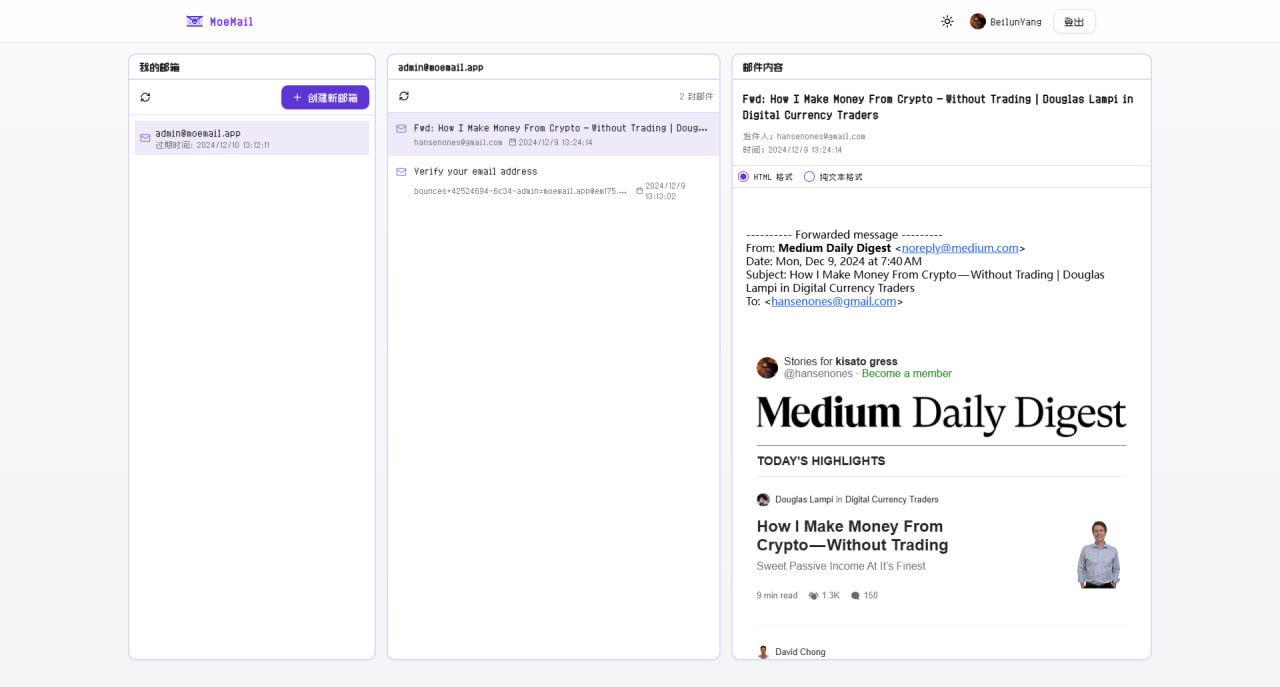
Task: Click the BeilunYang user avatar
Action: pyautogui.click(x=978, y=21)
